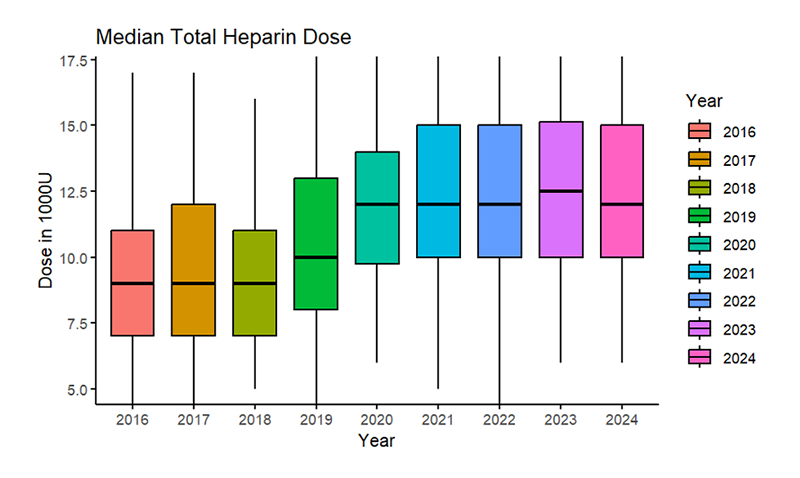Click the 2016 legend color swatch
Viewport: 800px width, 478px height.
pyautogui.click(x=699, y=131)
